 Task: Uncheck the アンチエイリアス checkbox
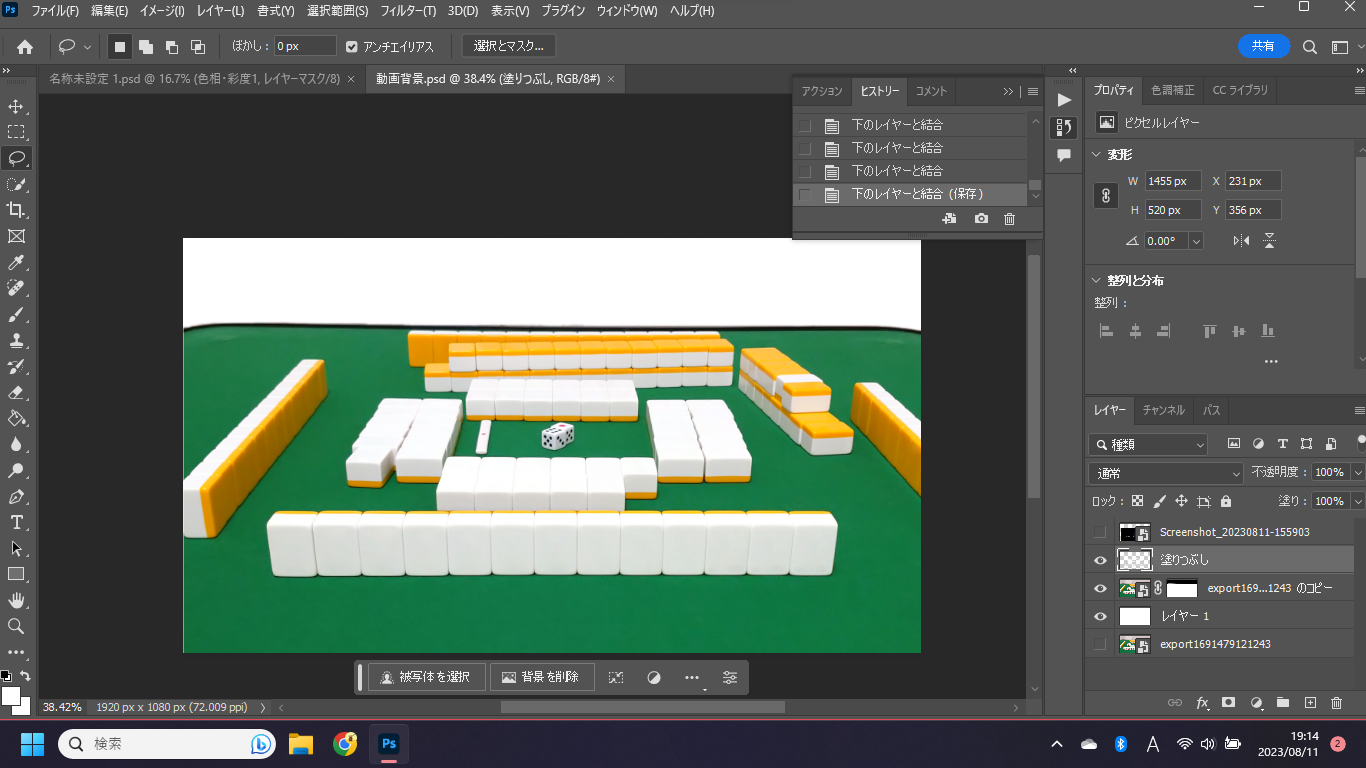(x=352, y=47)
